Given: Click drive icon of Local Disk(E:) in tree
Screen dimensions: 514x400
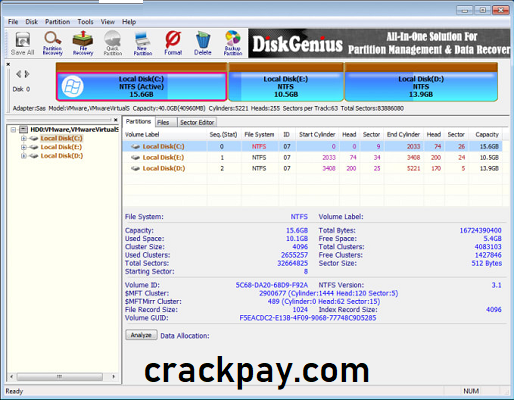Looking at the screenshot, I should tap(34, 147).
